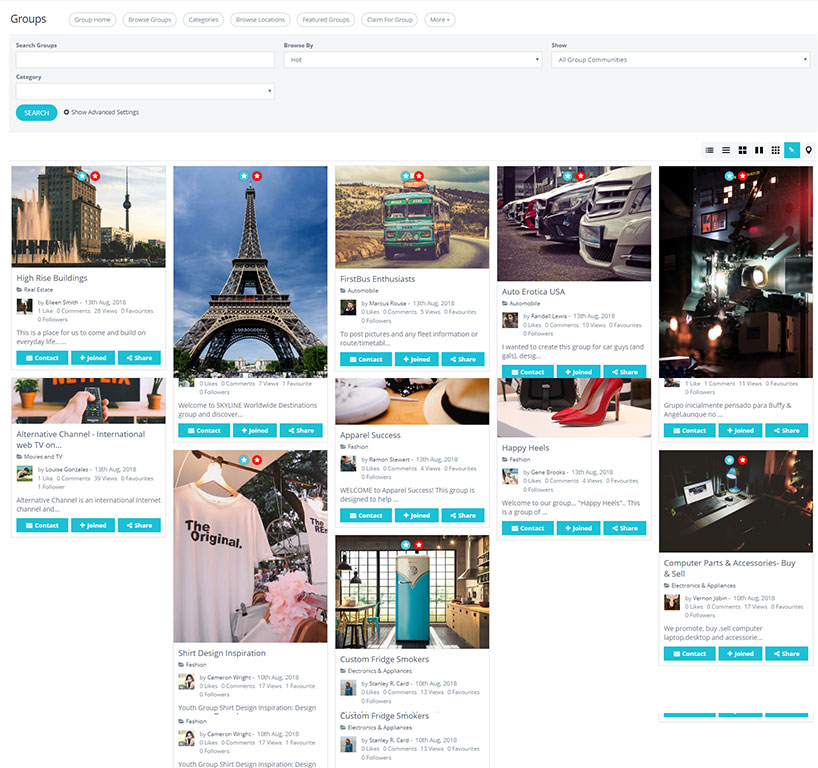818x768 pixels.
Task: Click the red sponsored badge on Auto Erotica USA
Action: click(x=581, y=176)
